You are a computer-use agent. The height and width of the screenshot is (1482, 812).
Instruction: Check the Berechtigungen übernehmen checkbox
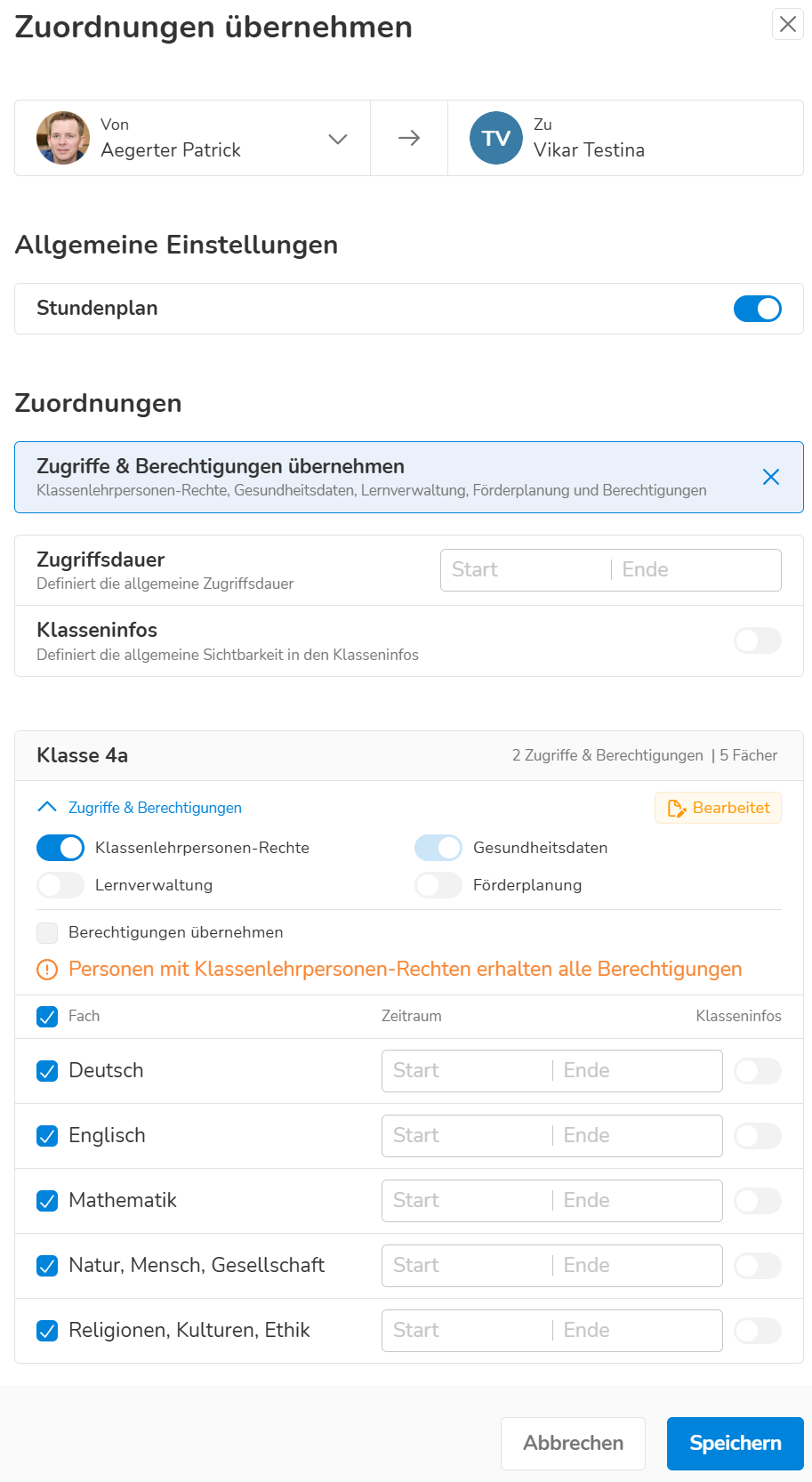(x=47, y=932)
